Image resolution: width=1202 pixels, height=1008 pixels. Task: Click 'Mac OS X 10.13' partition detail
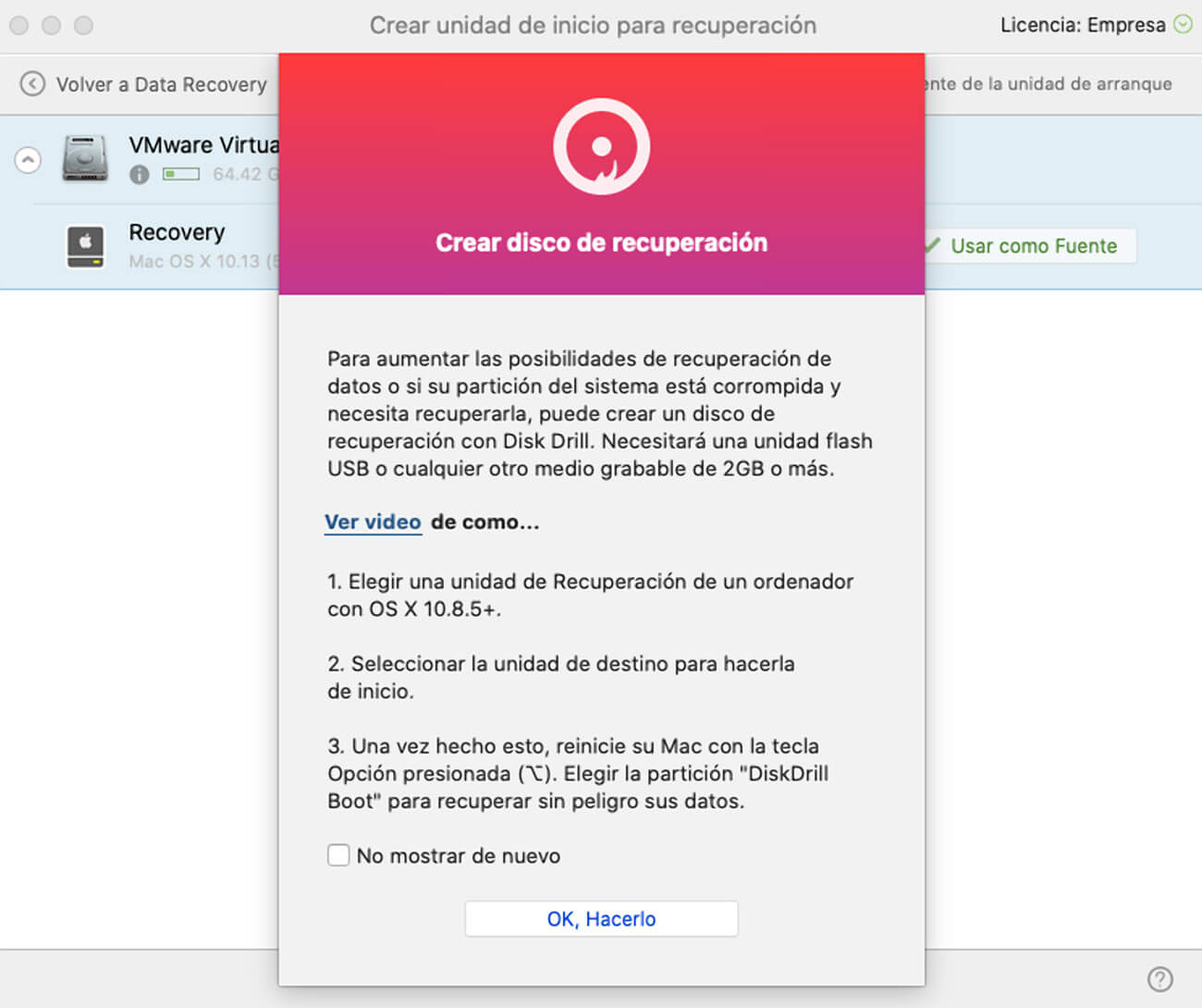point(202,261)
